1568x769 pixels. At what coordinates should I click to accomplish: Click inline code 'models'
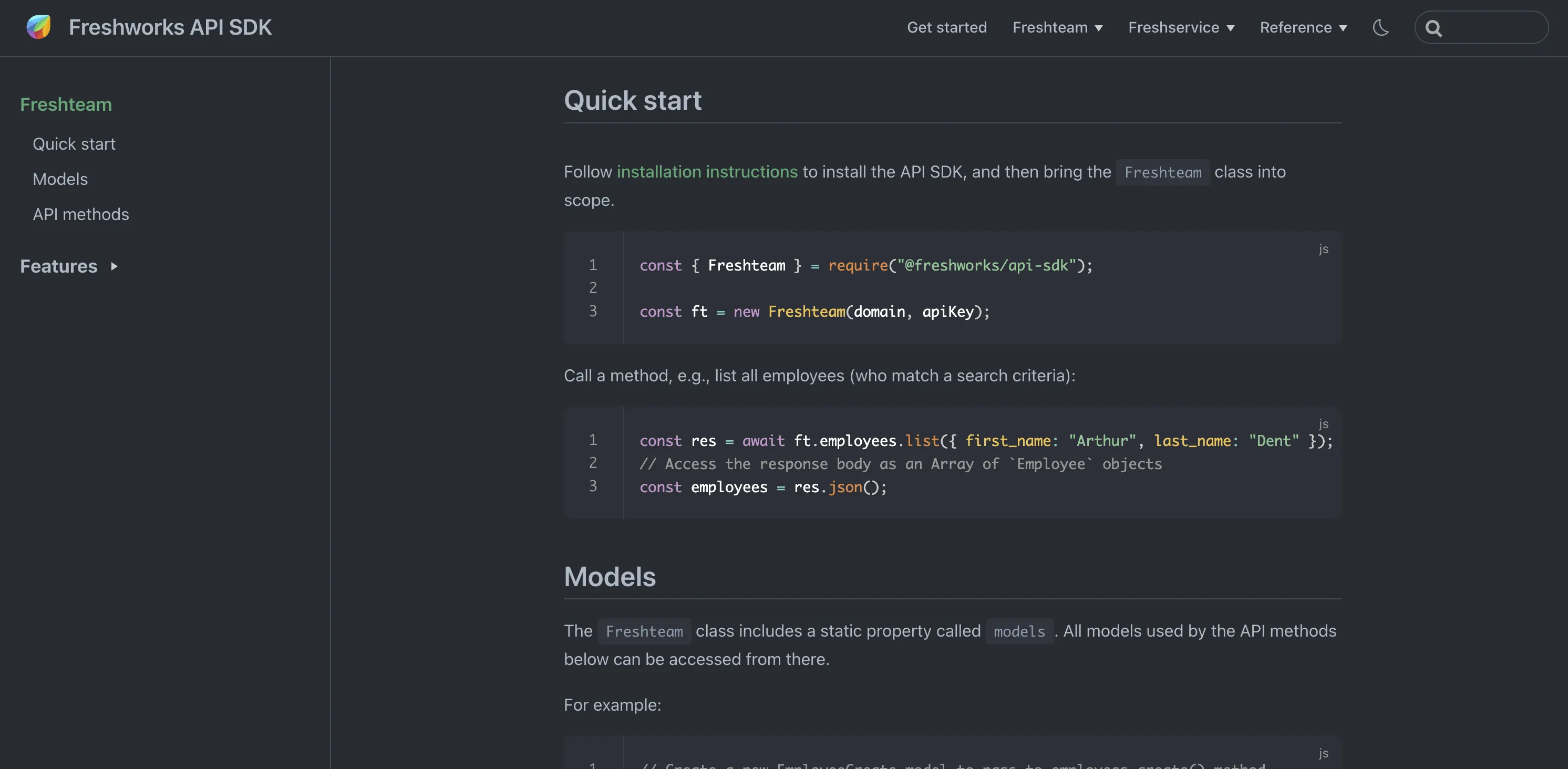1019,631
